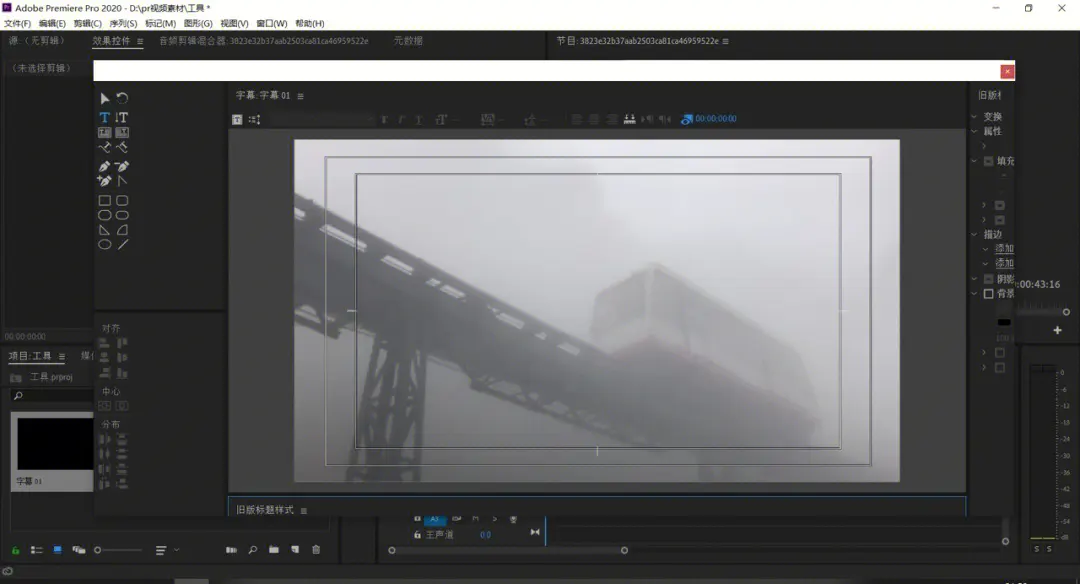Select the Selection arrow tool in title tools
This screenshot has height=584, width=1080.
(104, 98)
